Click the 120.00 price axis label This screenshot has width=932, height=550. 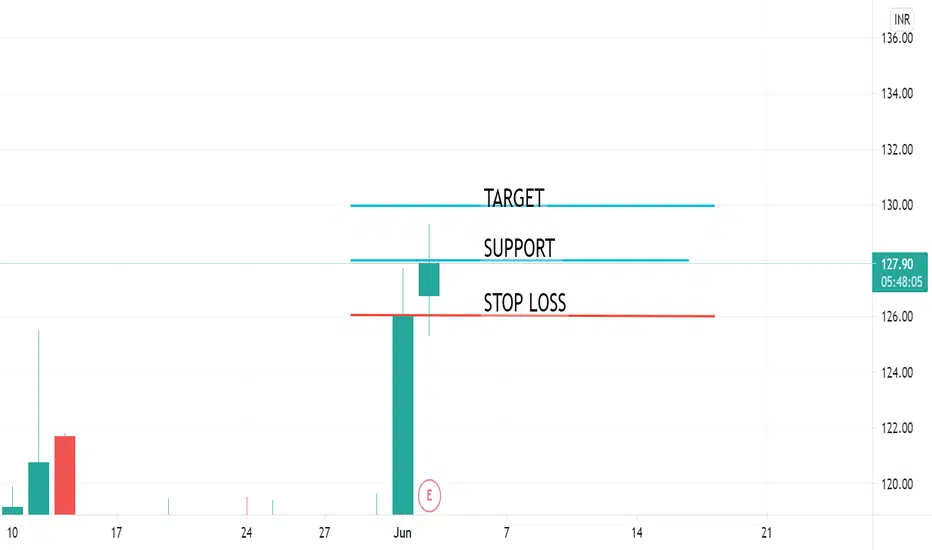(x=897, y=484)
